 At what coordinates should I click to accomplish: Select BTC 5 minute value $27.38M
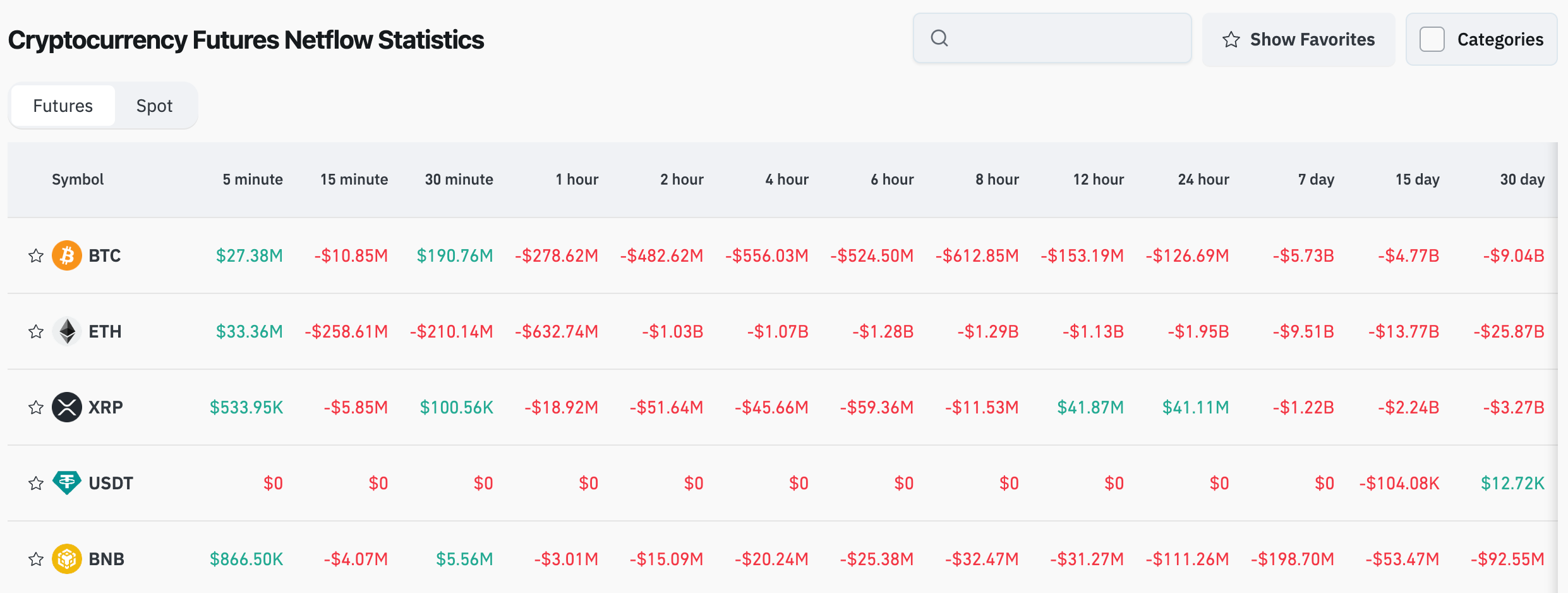pyautogui.click(x=250, y=255)
